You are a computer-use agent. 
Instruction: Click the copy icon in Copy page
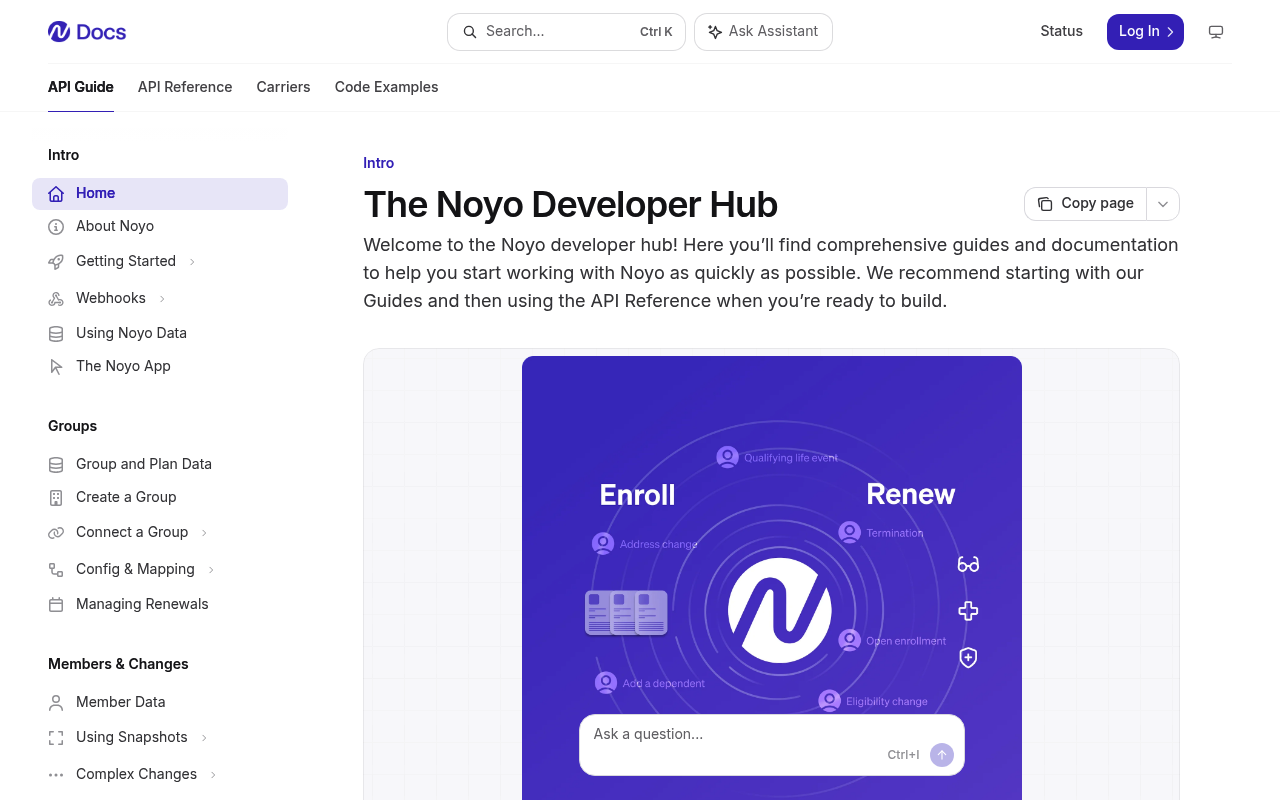coord(1045,204)
